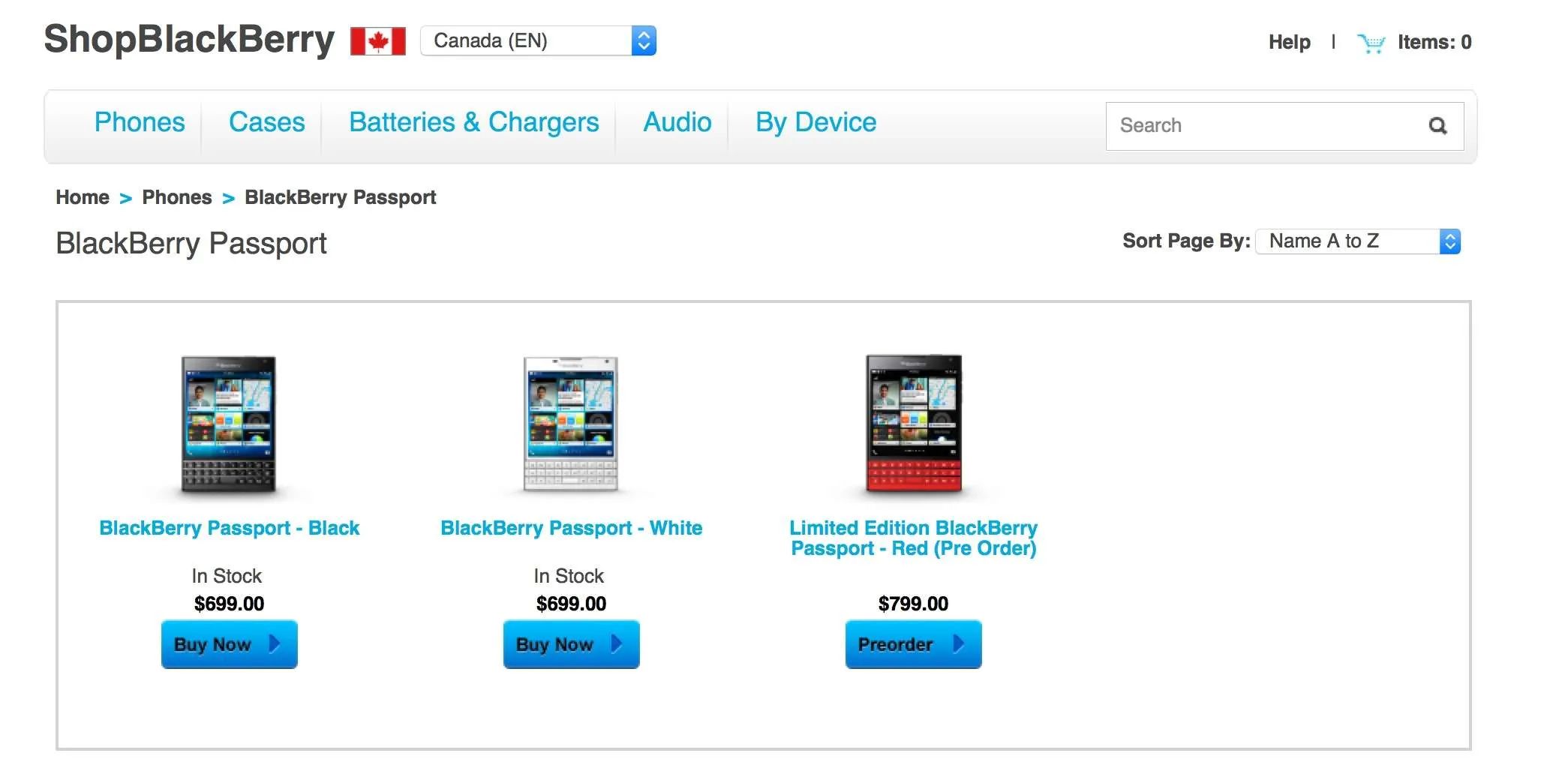1568x774 pixels.
Task: Click the Home breadcrumb link
Action: pyautogui.click(x=83, y=197)
